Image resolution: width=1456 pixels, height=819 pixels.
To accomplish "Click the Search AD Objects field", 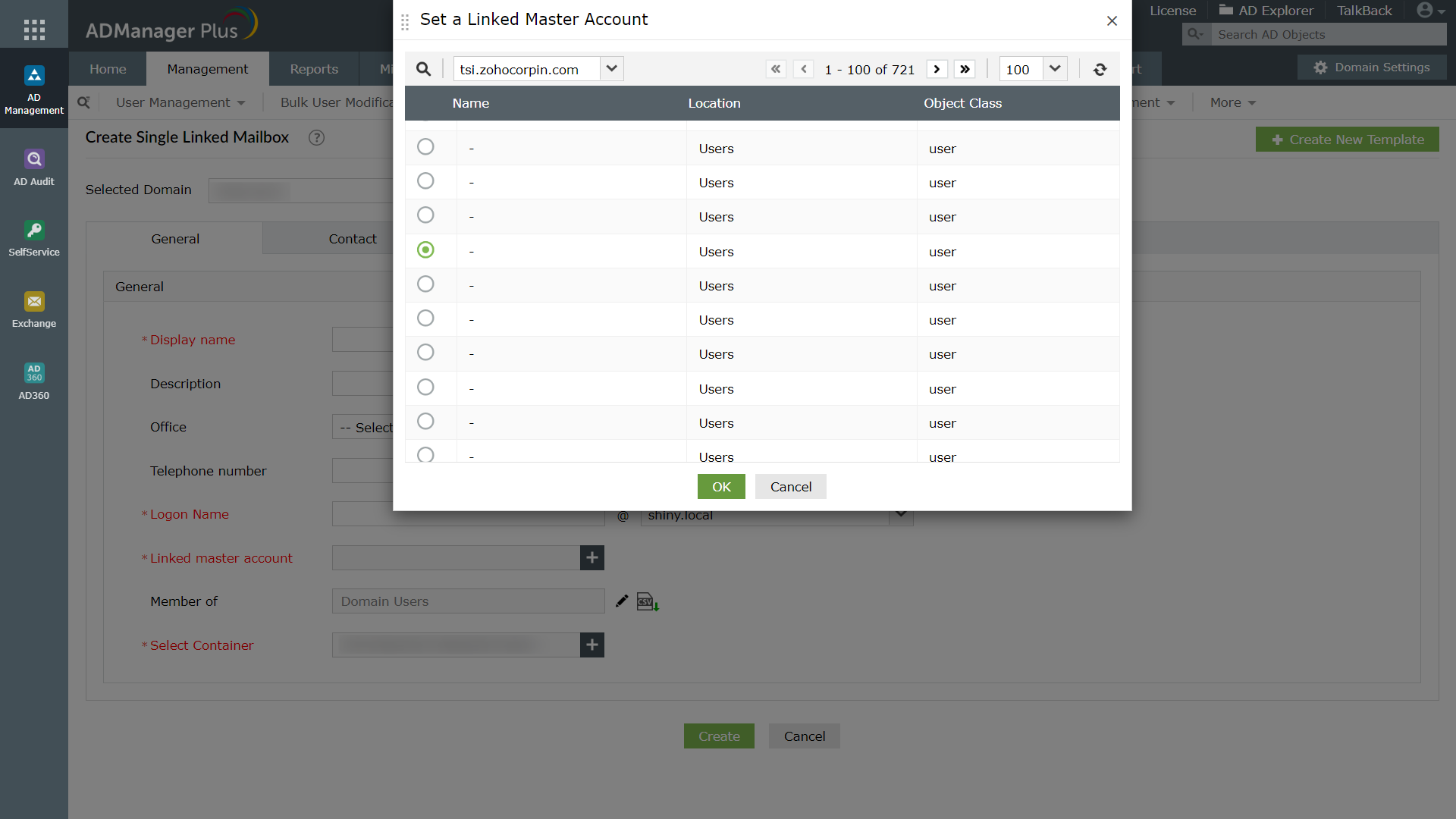I will (x=1327, y=35).
